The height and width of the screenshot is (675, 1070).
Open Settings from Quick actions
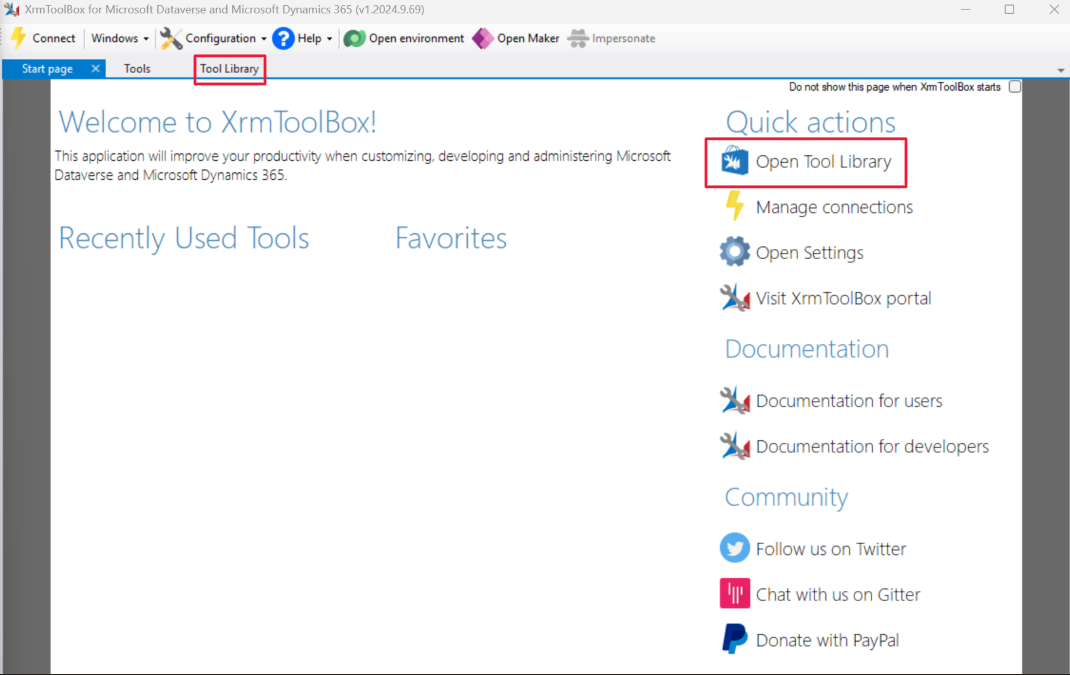tap(809, 253)
